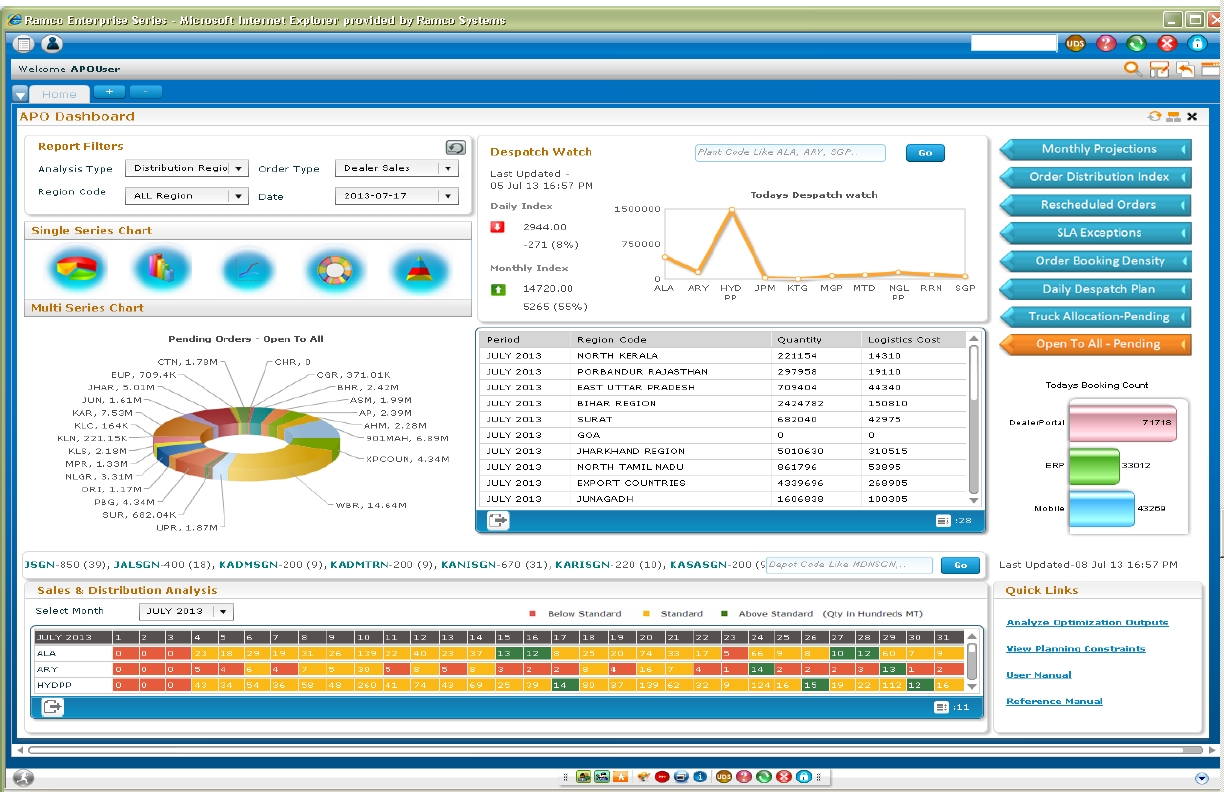Image resolution: width=1224 pixels, height=792 pixels.
Task: Select the doughnut chart icon
Action: coord(331,269)
